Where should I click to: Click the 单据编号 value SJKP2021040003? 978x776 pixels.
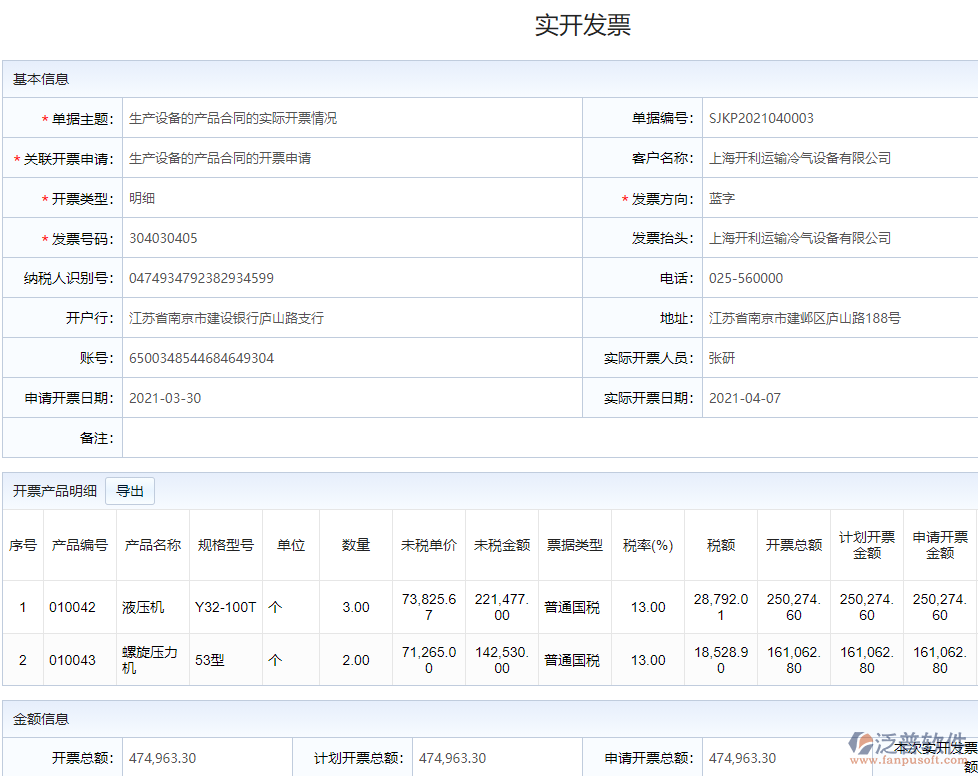point(761,118)
